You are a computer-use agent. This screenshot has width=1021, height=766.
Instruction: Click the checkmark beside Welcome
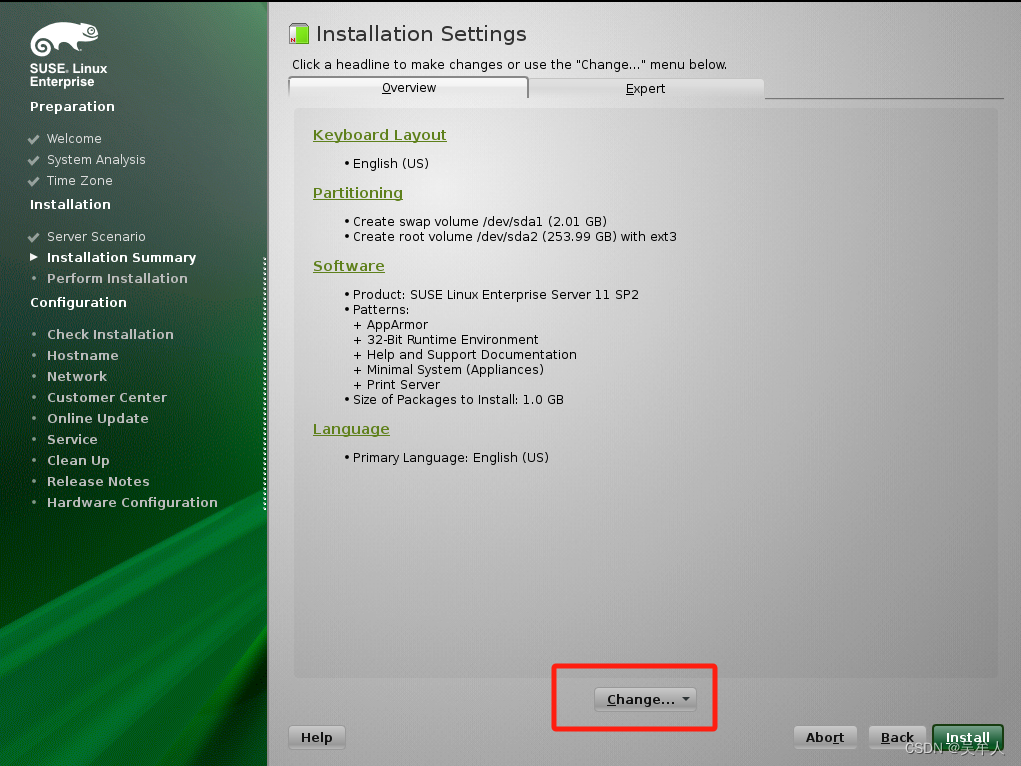pos(34,139)
